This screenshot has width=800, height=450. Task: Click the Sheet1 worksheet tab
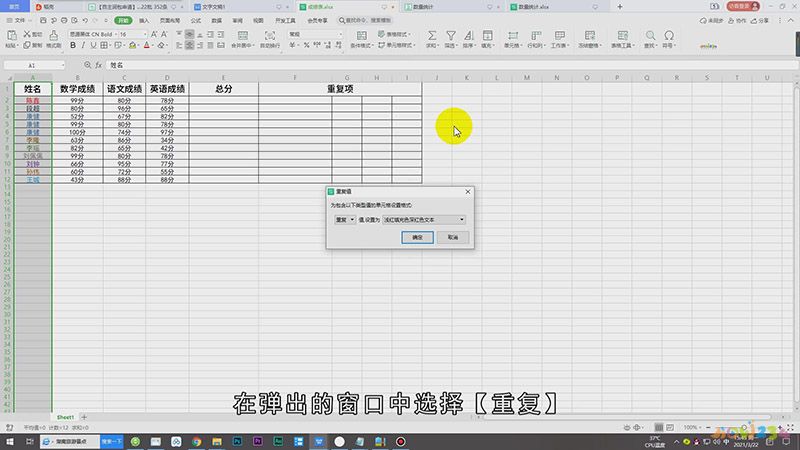(x=65, y=417)
